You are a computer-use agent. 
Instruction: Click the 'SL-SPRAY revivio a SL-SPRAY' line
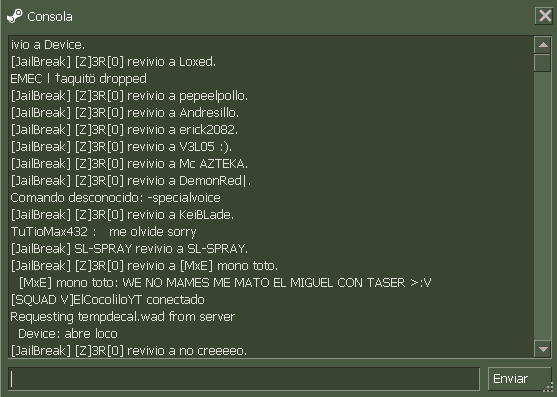coord(129,249)
